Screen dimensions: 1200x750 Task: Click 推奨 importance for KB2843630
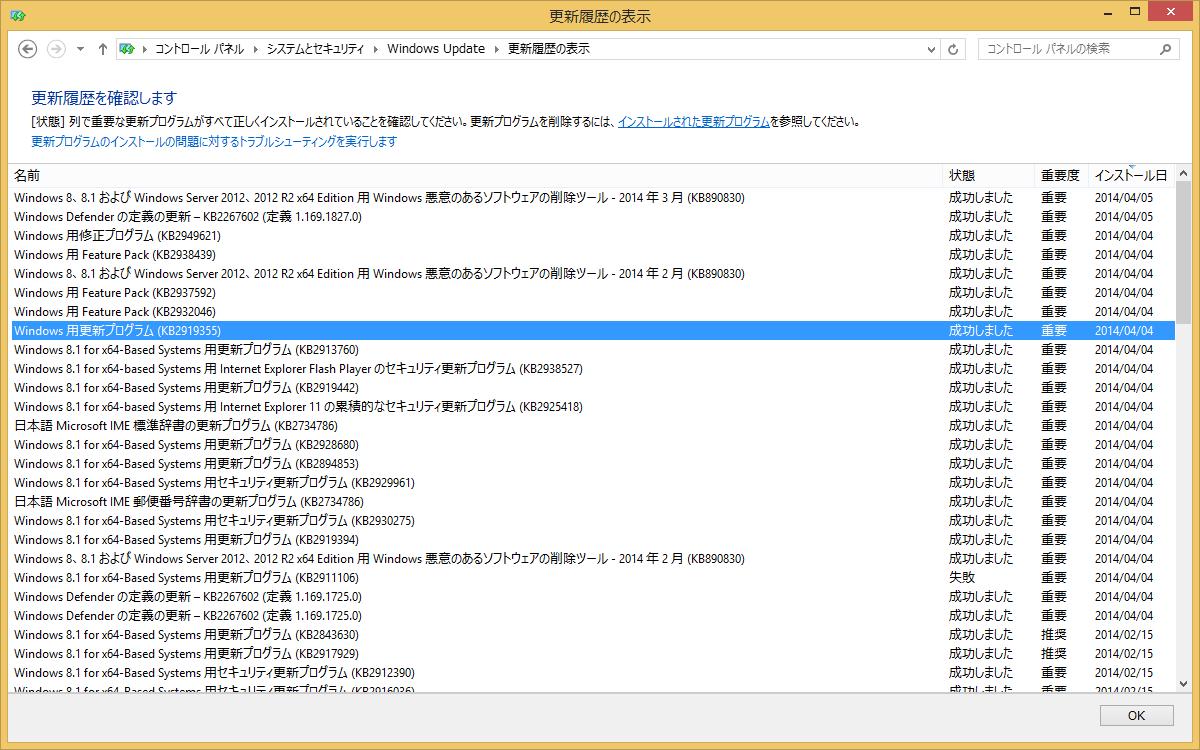(x=1054, y=635)
